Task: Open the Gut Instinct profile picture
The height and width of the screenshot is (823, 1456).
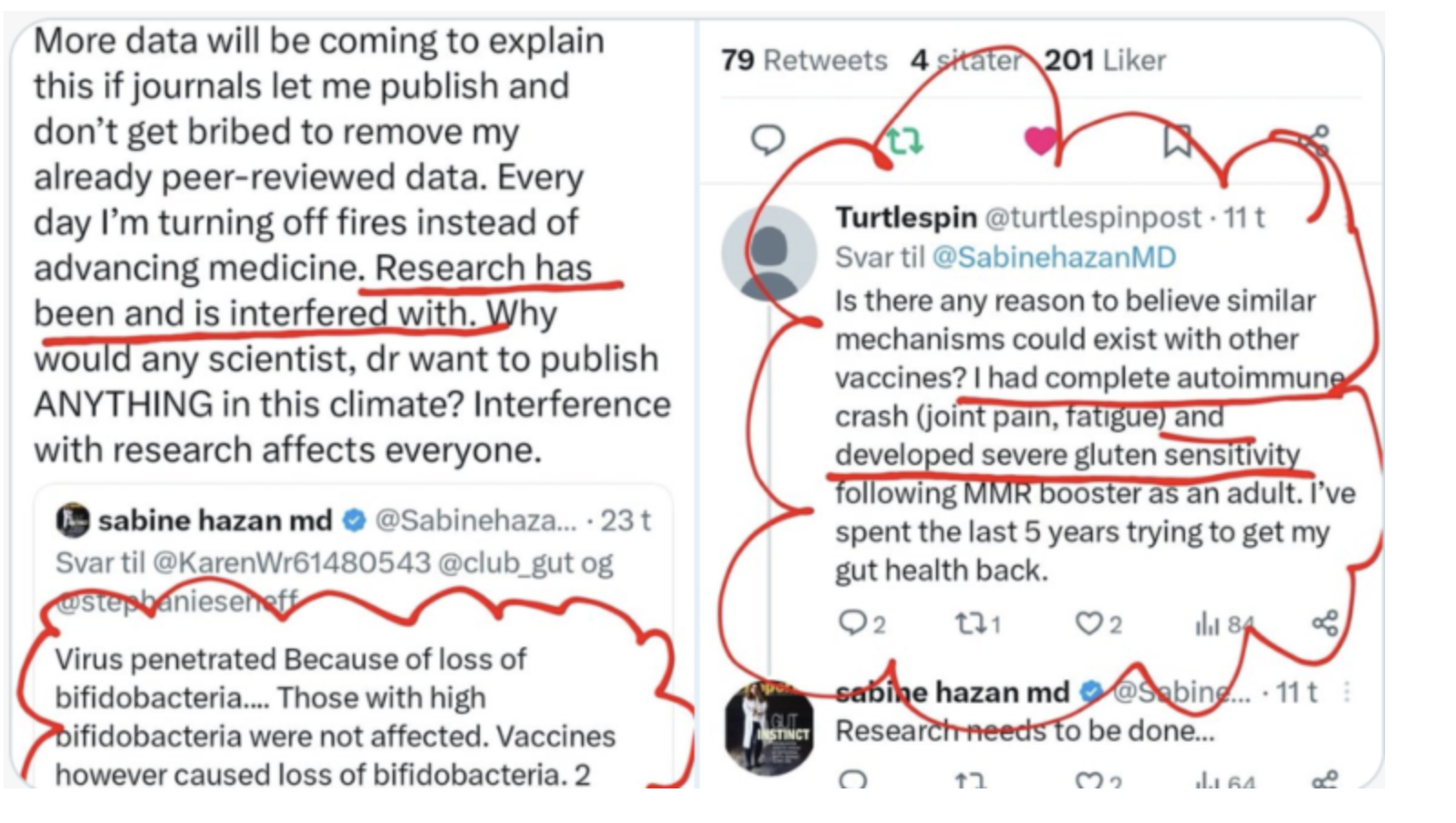Action: [769, 728]
